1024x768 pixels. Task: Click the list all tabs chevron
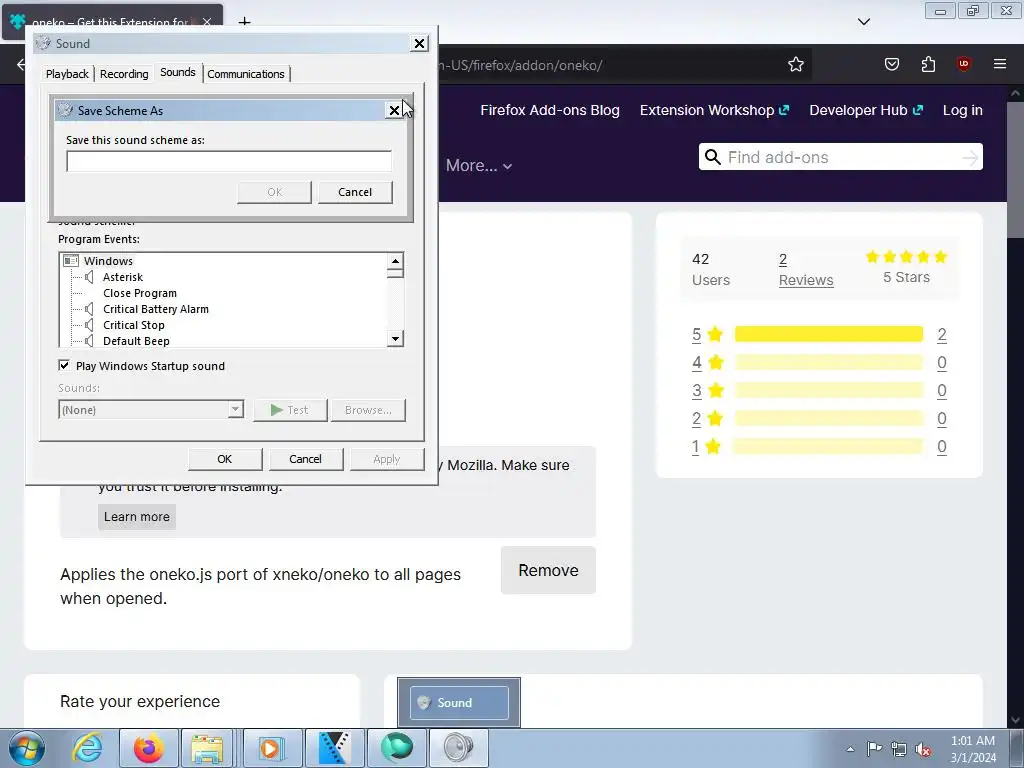[x=863, y=22]
